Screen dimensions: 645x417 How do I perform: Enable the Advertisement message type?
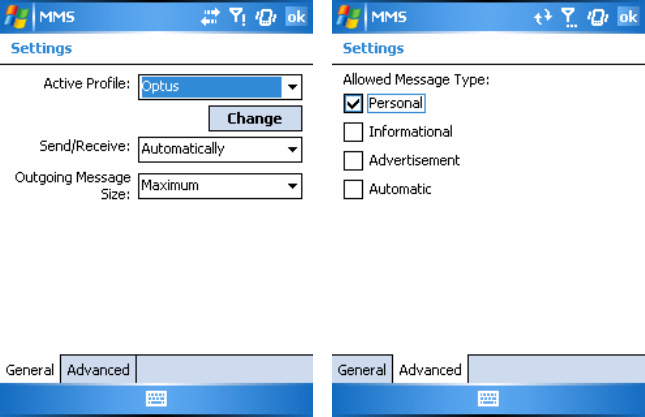point(353,160)
